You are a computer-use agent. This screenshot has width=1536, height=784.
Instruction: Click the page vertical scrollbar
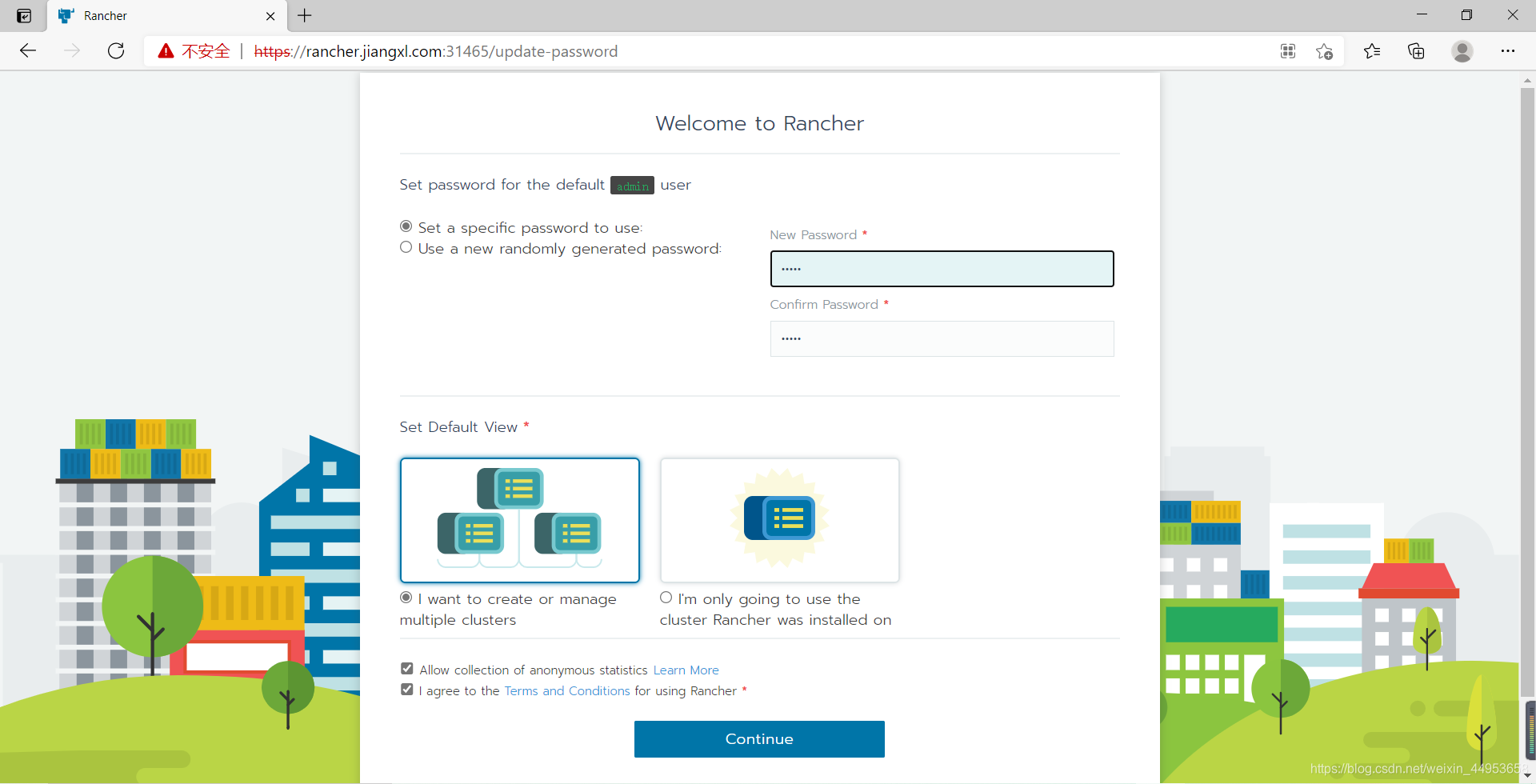pyautogui.click(x=1528, y=392)
